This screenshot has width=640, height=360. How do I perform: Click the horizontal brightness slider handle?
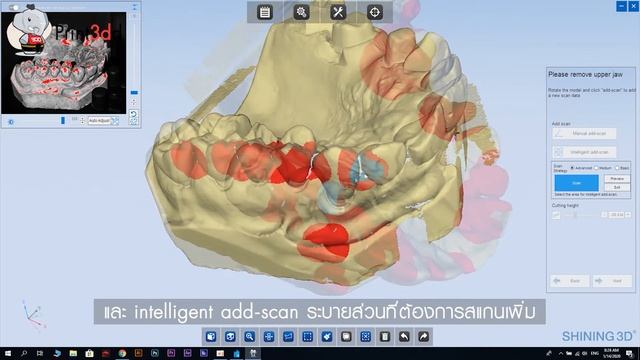coord(63,120)
